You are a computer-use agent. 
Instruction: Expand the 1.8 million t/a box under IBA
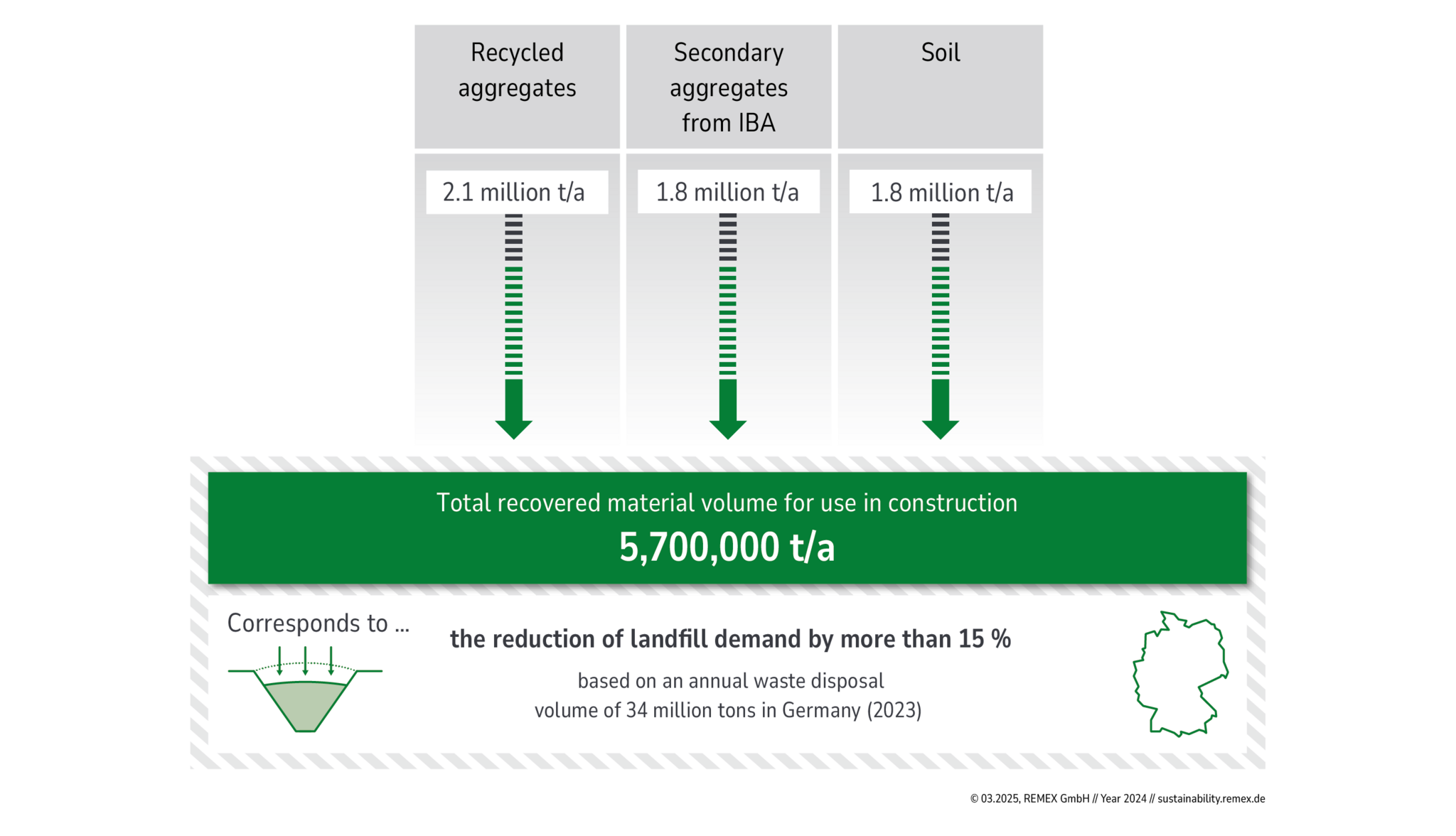(728, 191)
